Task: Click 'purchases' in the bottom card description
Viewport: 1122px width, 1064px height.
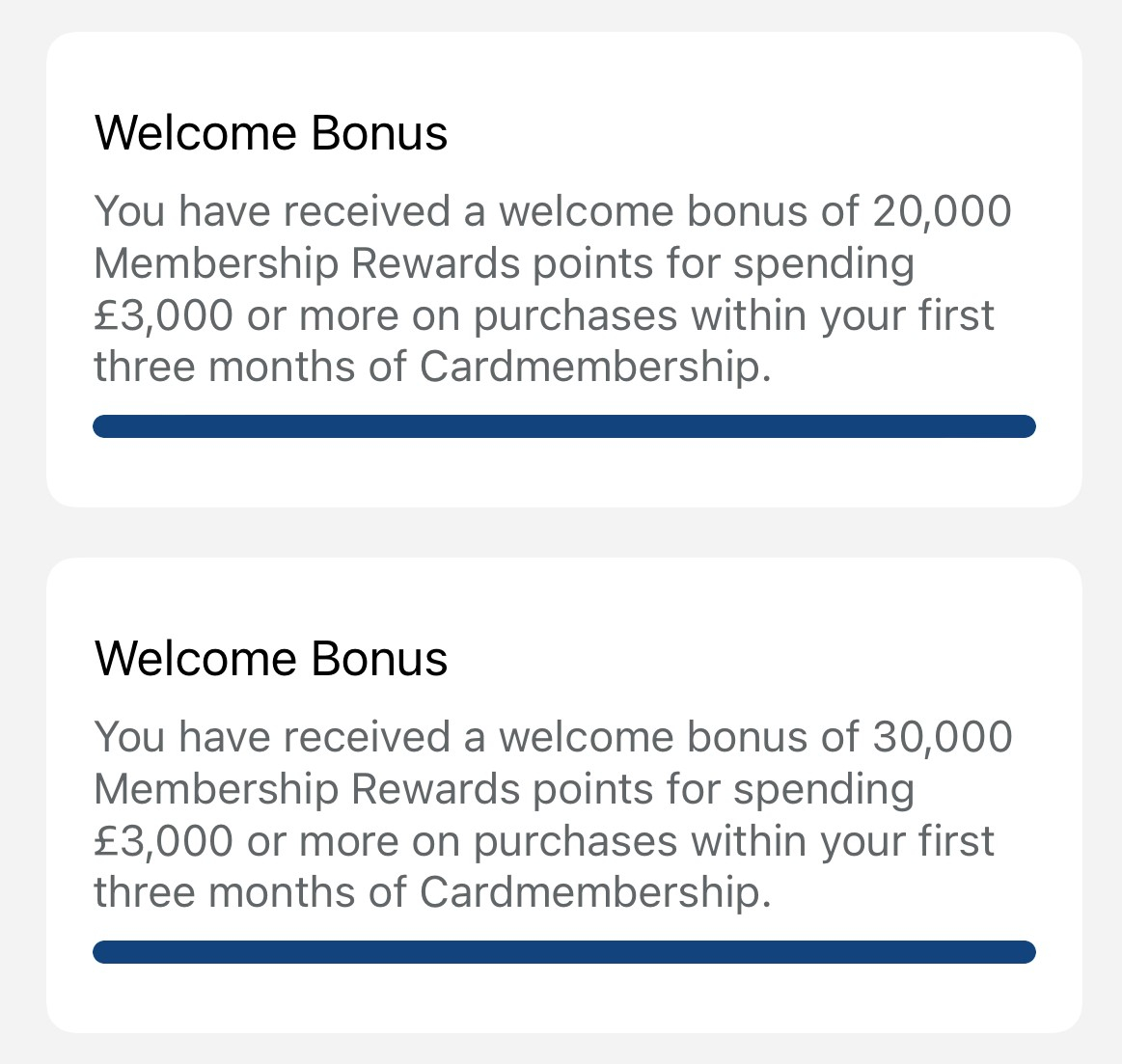Action: pos(575,843)
